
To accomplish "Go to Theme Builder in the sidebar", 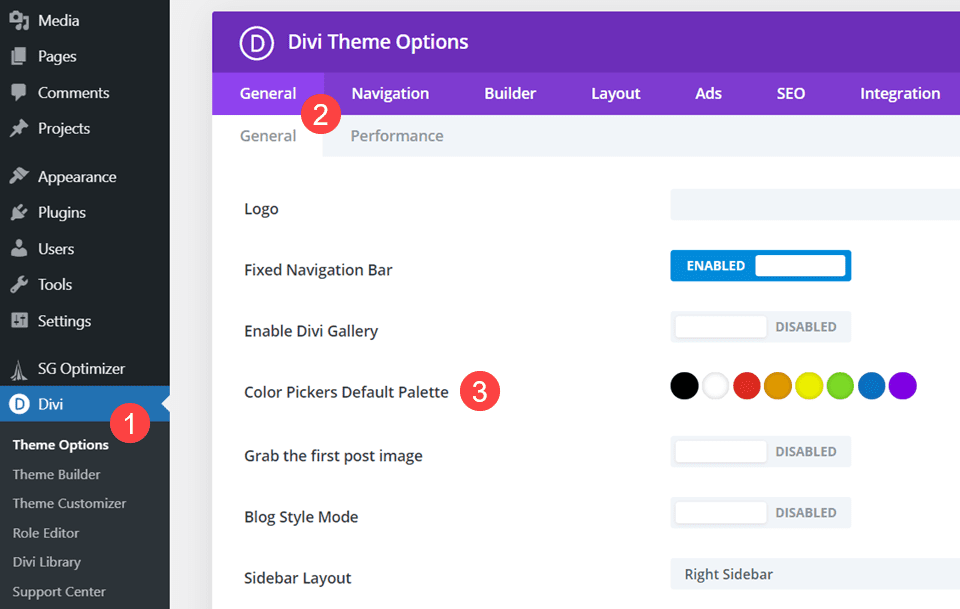I will coord(55,474).
